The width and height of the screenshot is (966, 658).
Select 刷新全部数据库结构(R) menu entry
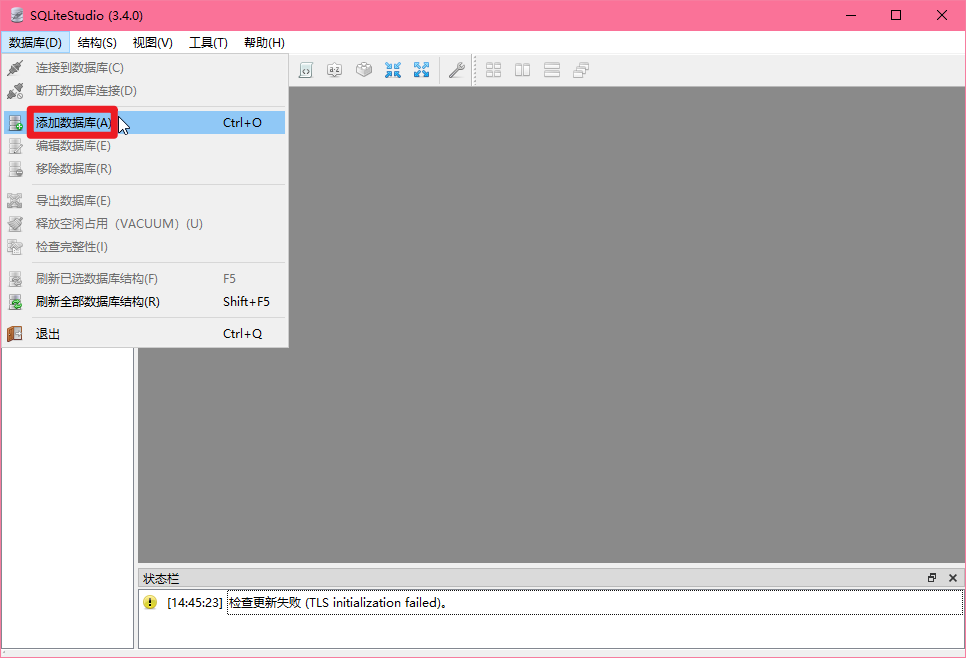tap(144, 301)
